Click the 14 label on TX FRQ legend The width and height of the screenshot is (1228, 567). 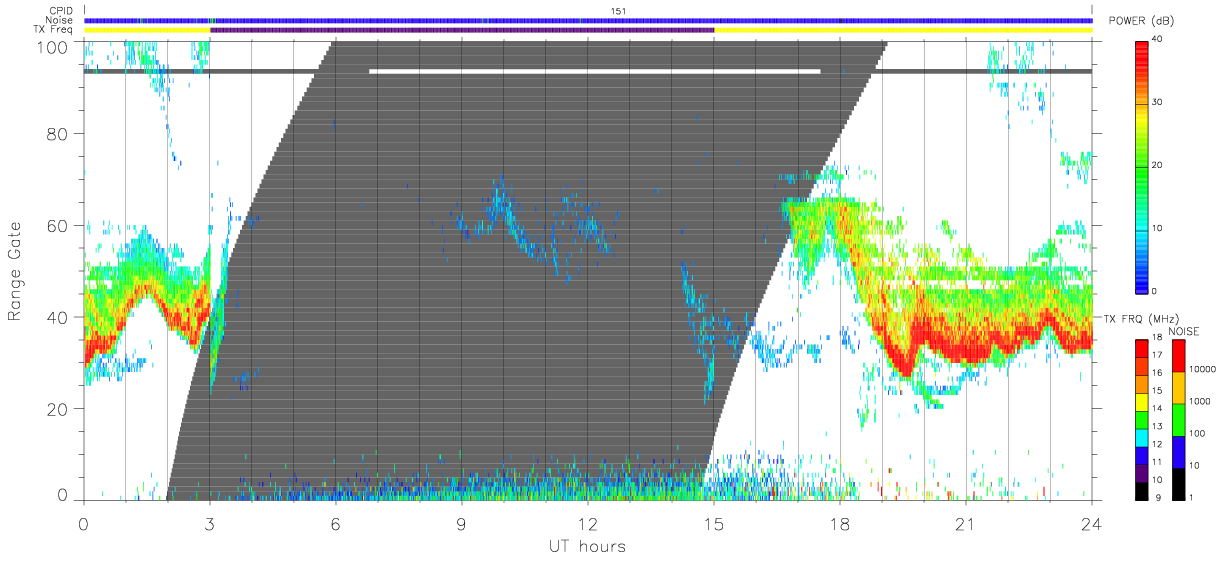pyautogui.click(x=1155, y=410)
